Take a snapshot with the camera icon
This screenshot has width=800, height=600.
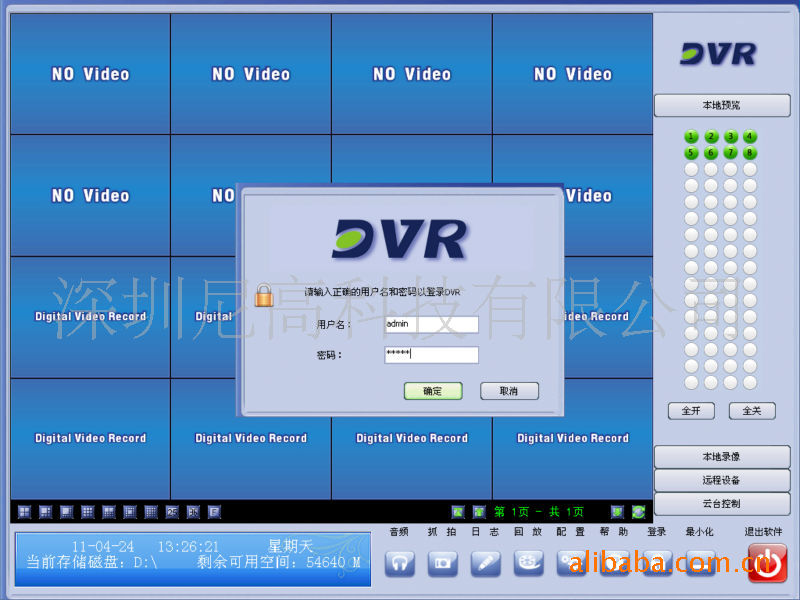[442, 563]
